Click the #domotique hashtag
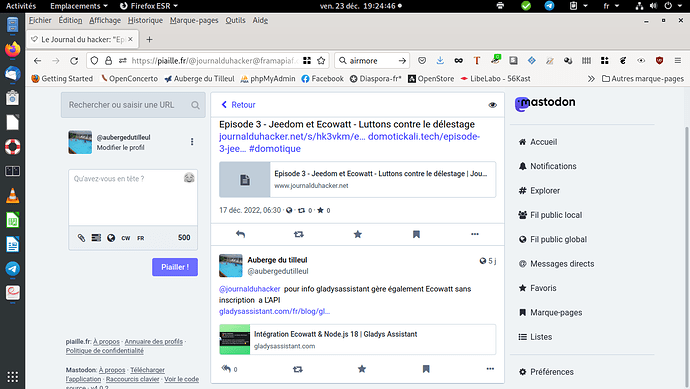 (275, 149)
